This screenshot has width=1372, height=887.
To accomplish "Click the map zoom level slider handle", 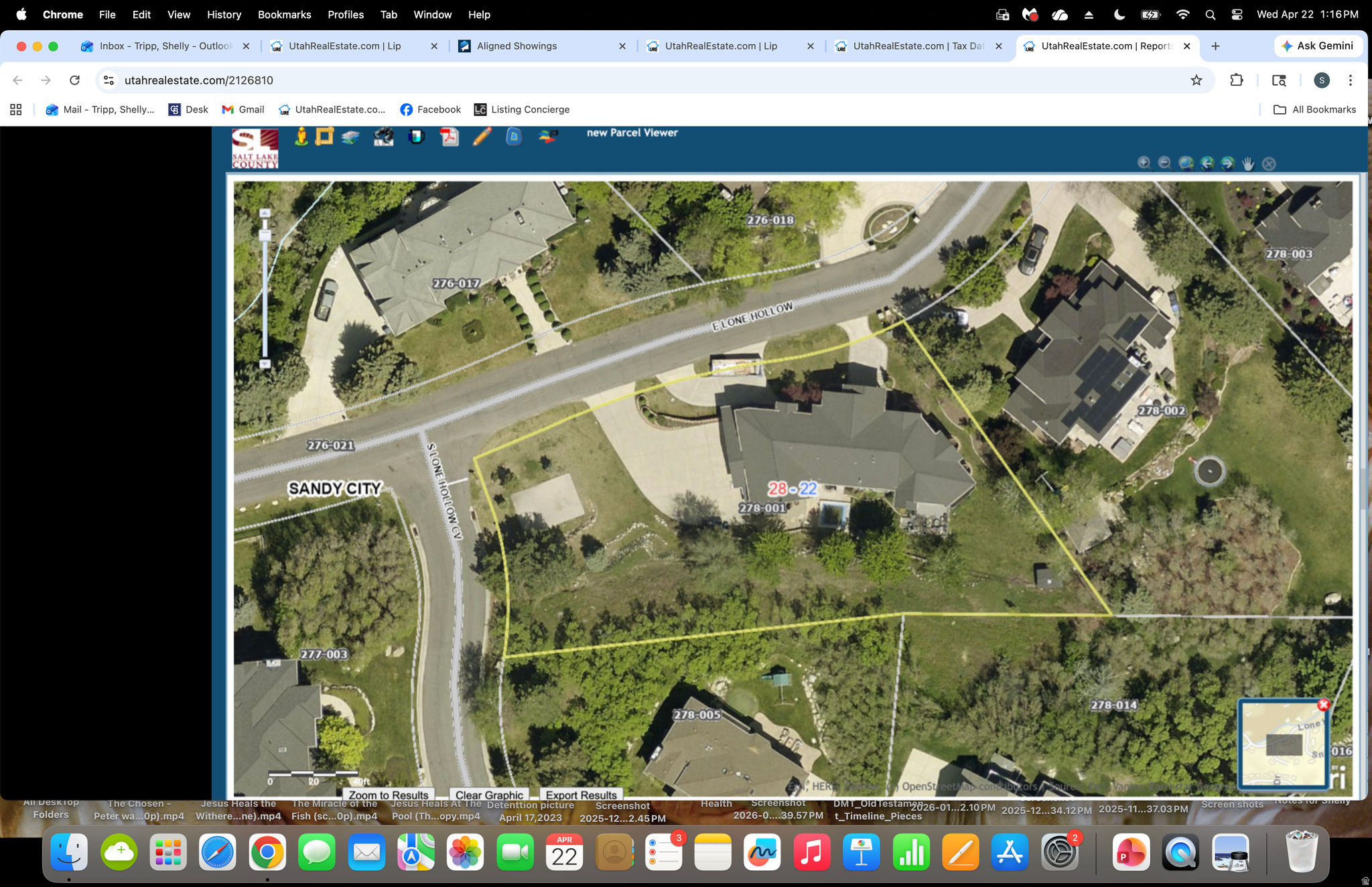I will (265, 235).
